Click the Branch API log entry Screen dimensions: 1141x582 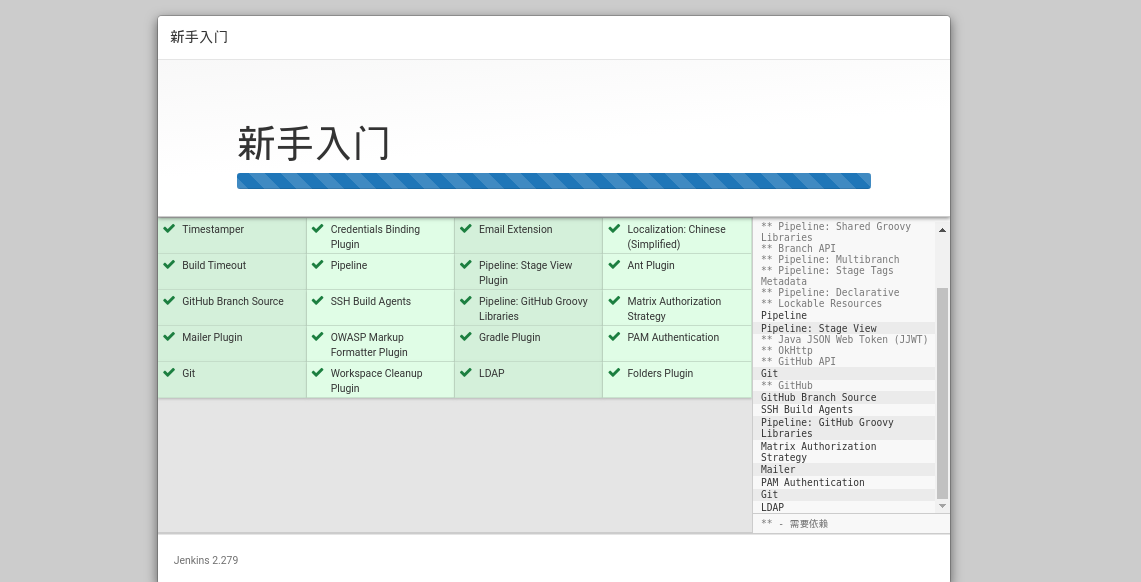tap(798, 248)
